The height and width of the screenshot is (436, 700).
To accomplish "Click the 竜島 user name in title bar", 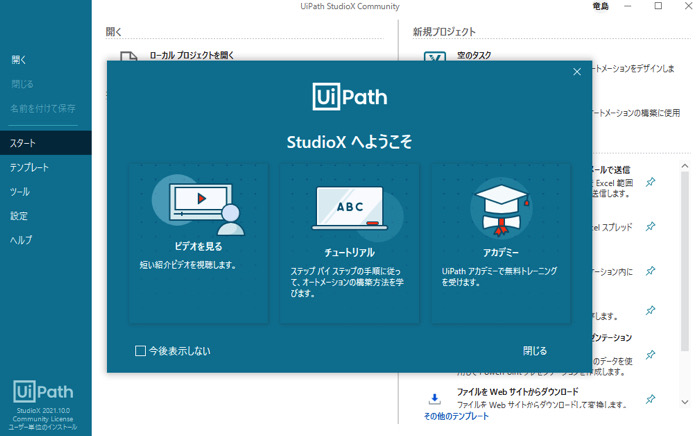I will tap(600, 6).
